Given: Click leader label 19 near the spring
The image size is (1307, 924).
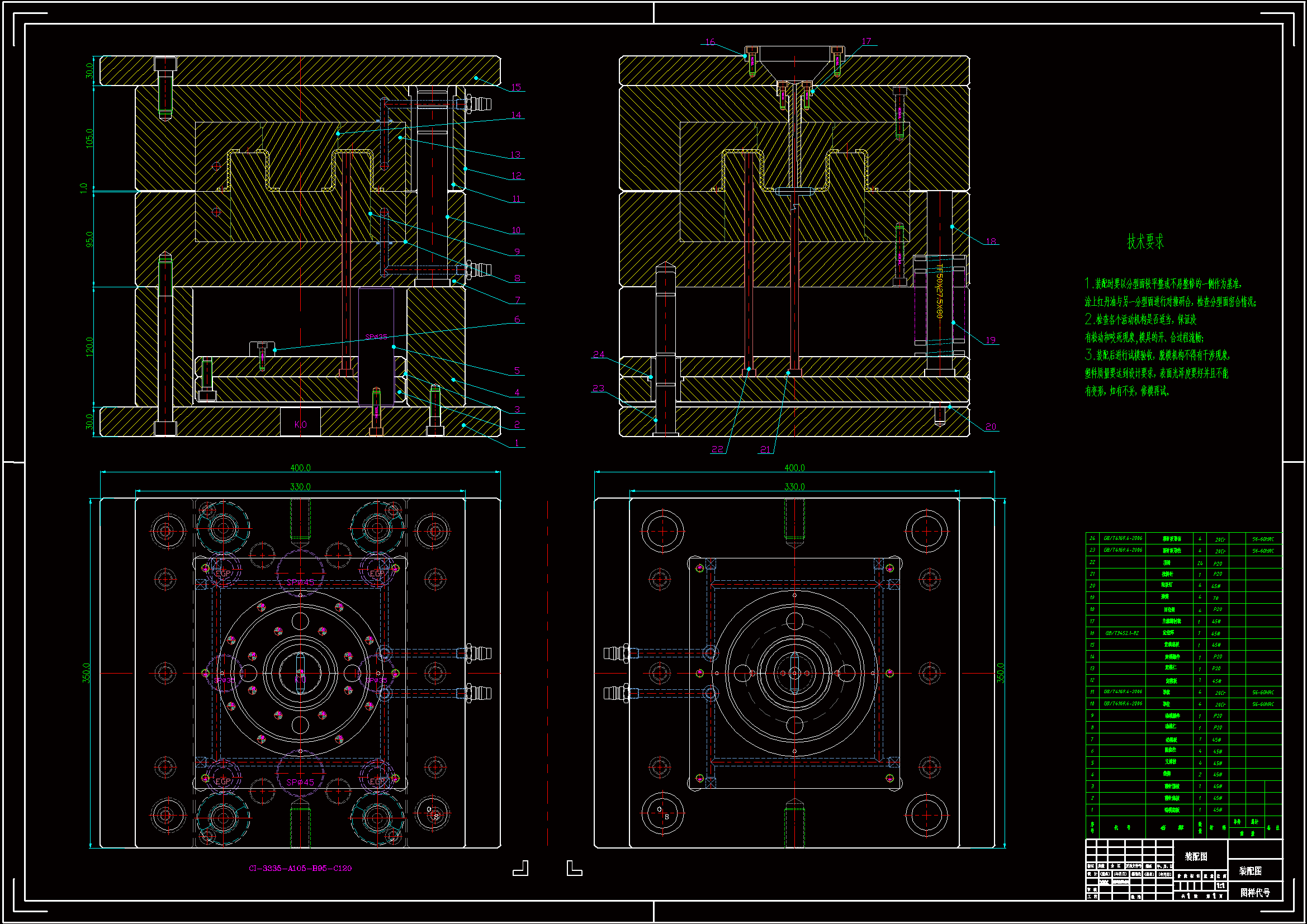Looking at the screenshot, I should [x=991, y=340].
